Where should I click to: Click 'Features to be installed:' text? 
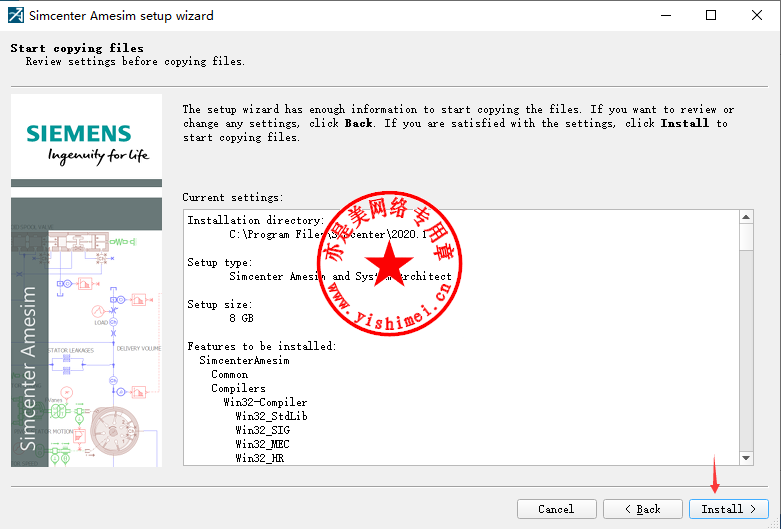point(262,346)
